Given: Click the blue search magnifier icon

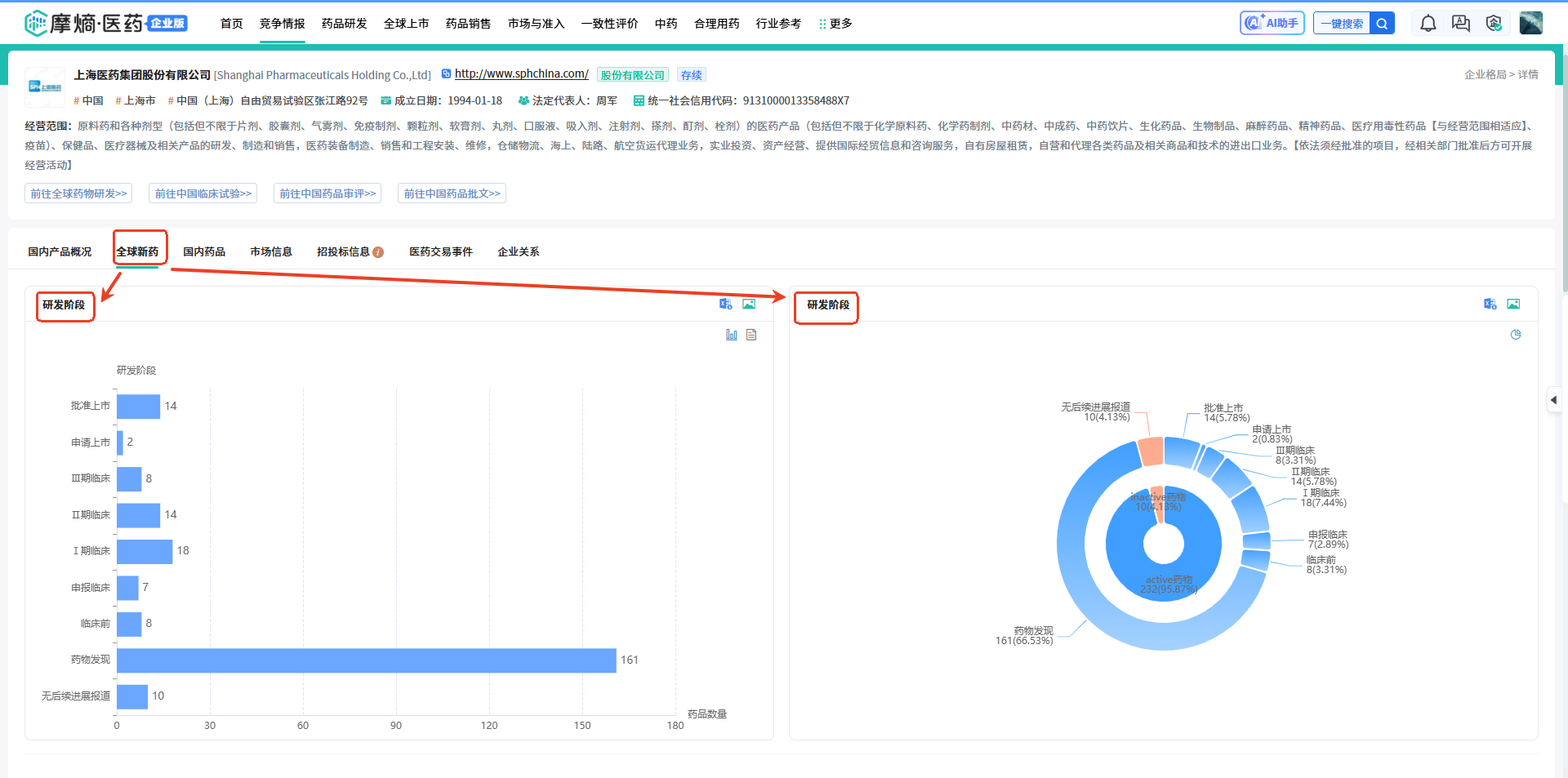Looking at the screenshot, I should (1382, 24).
